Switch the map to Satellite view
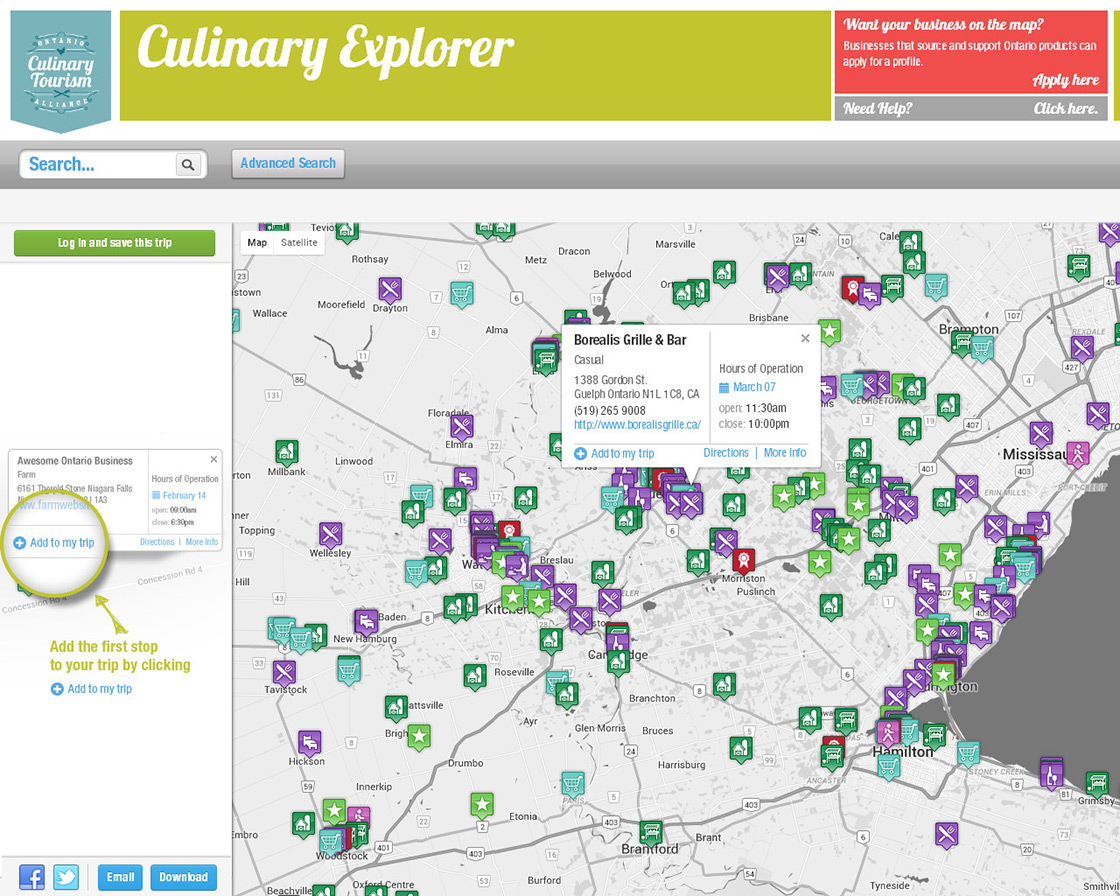The image size is (1120, 896). (x=299, y=243)
